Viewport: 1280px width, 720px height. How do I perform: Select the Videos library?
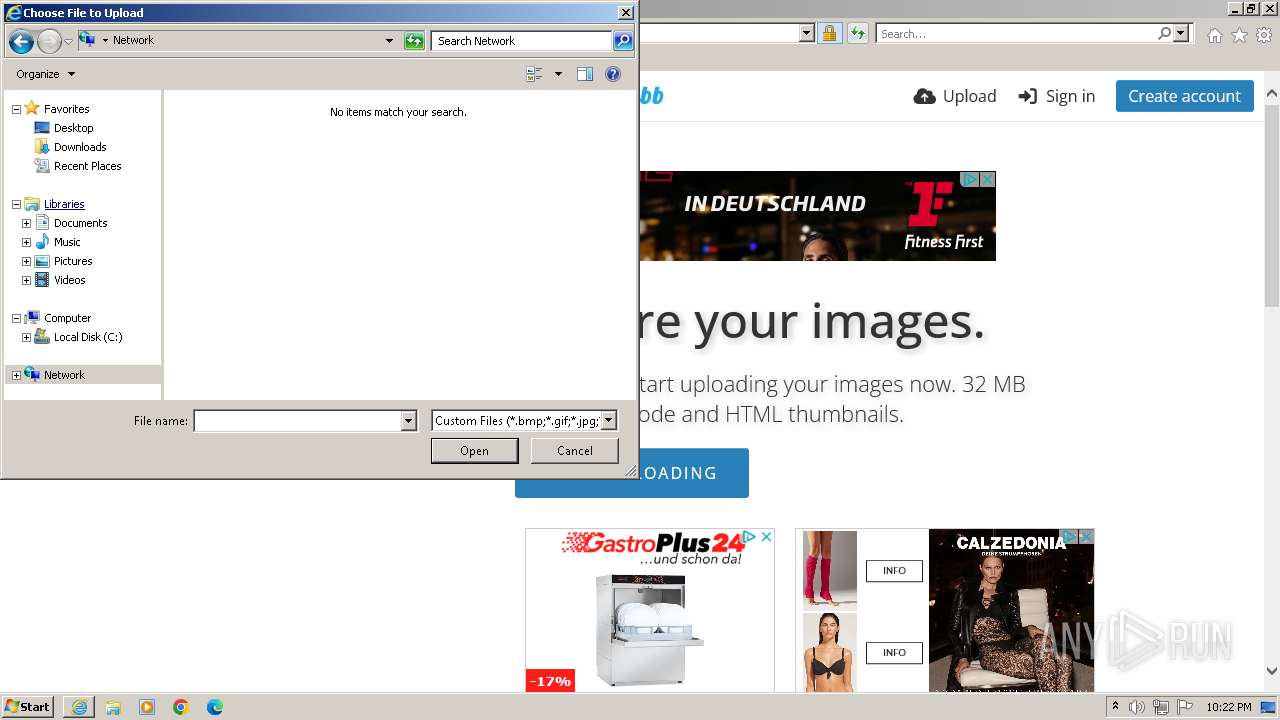point(69,280)
